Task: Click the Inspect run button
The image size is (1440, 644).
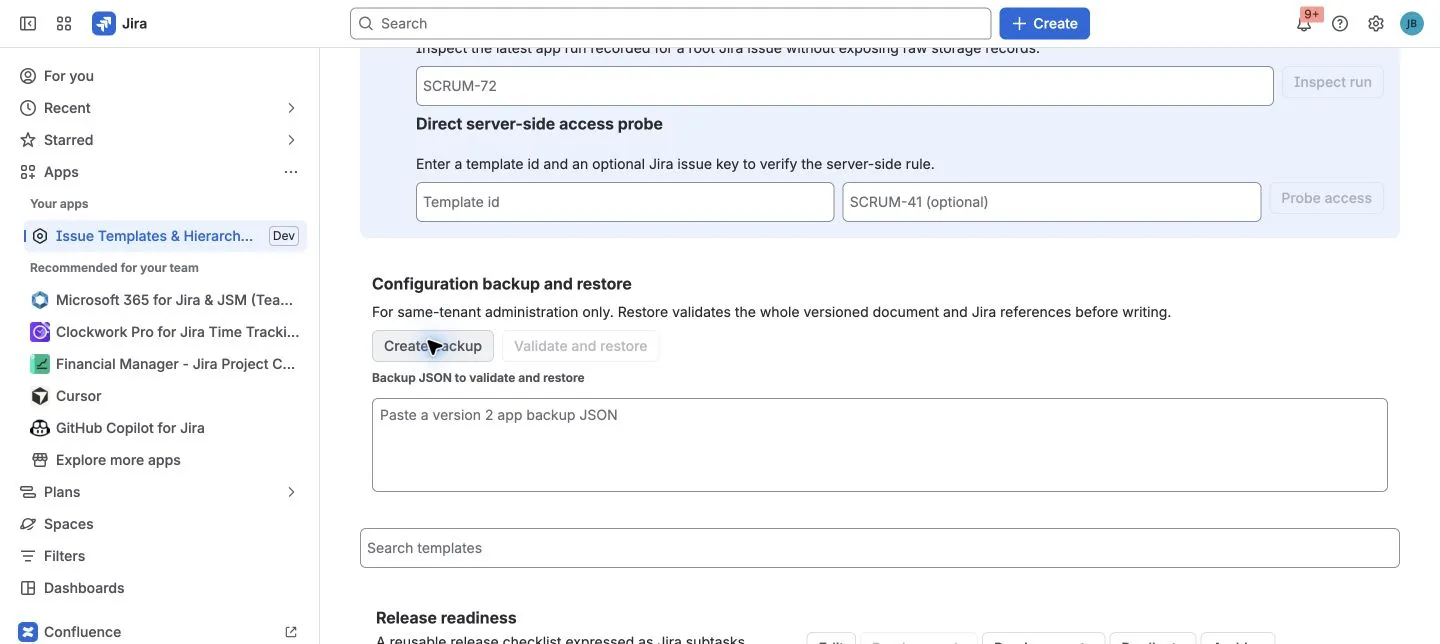Action: click(1332, 82)
